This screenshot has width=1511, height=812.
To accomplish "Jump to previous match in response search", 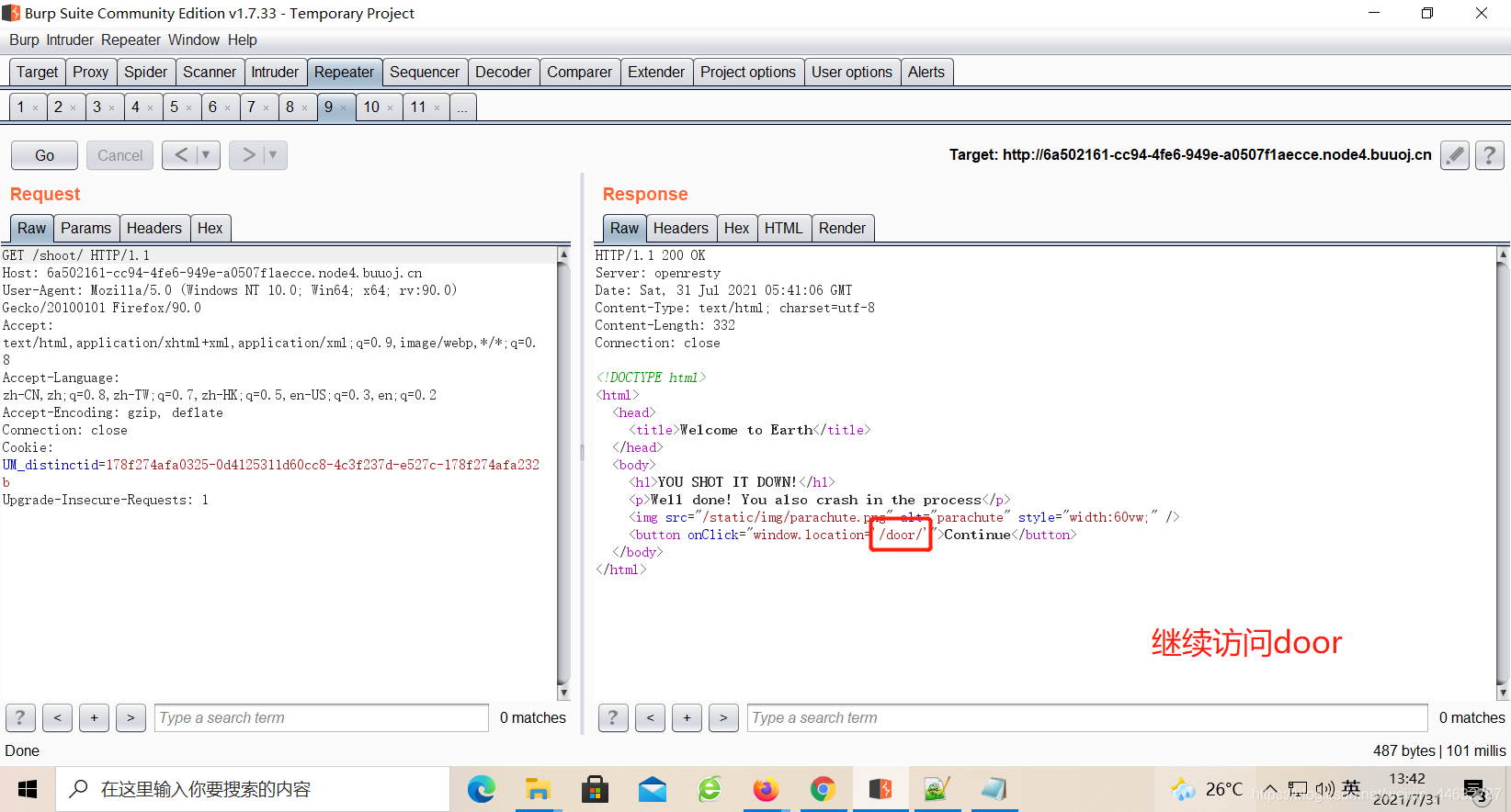I will pyautogui.click(x=650, y=717).
